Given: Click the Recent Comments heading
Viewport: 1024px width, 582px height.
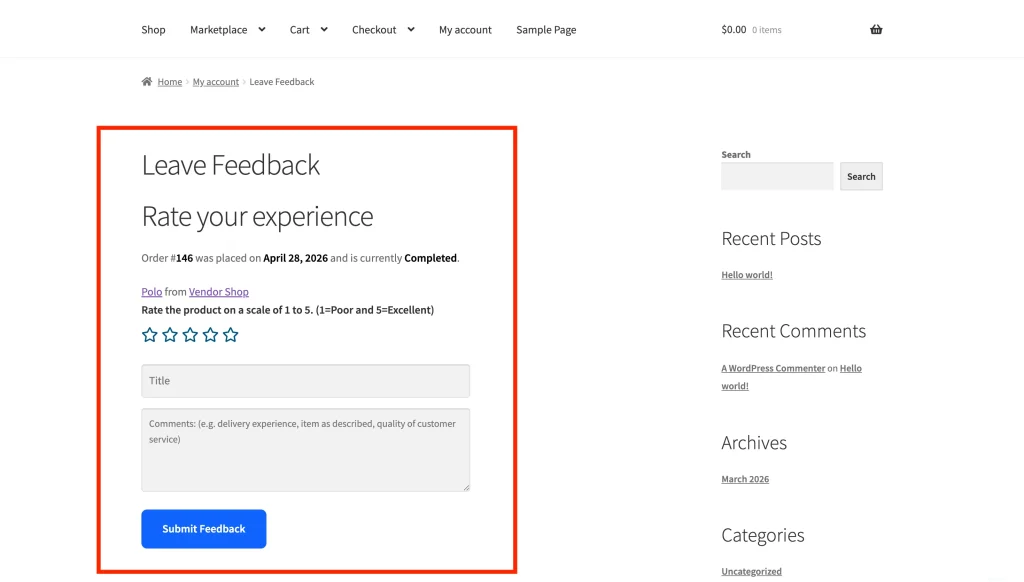Looking at the screenshot, I should [x=793, y=331].
